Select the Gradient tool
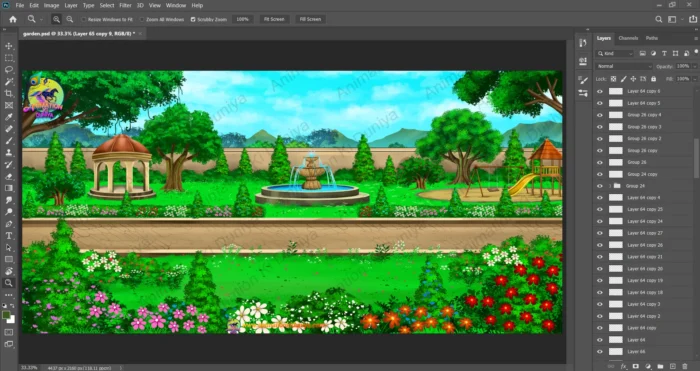This screenshot has height=371, width=700. [8, 188]
